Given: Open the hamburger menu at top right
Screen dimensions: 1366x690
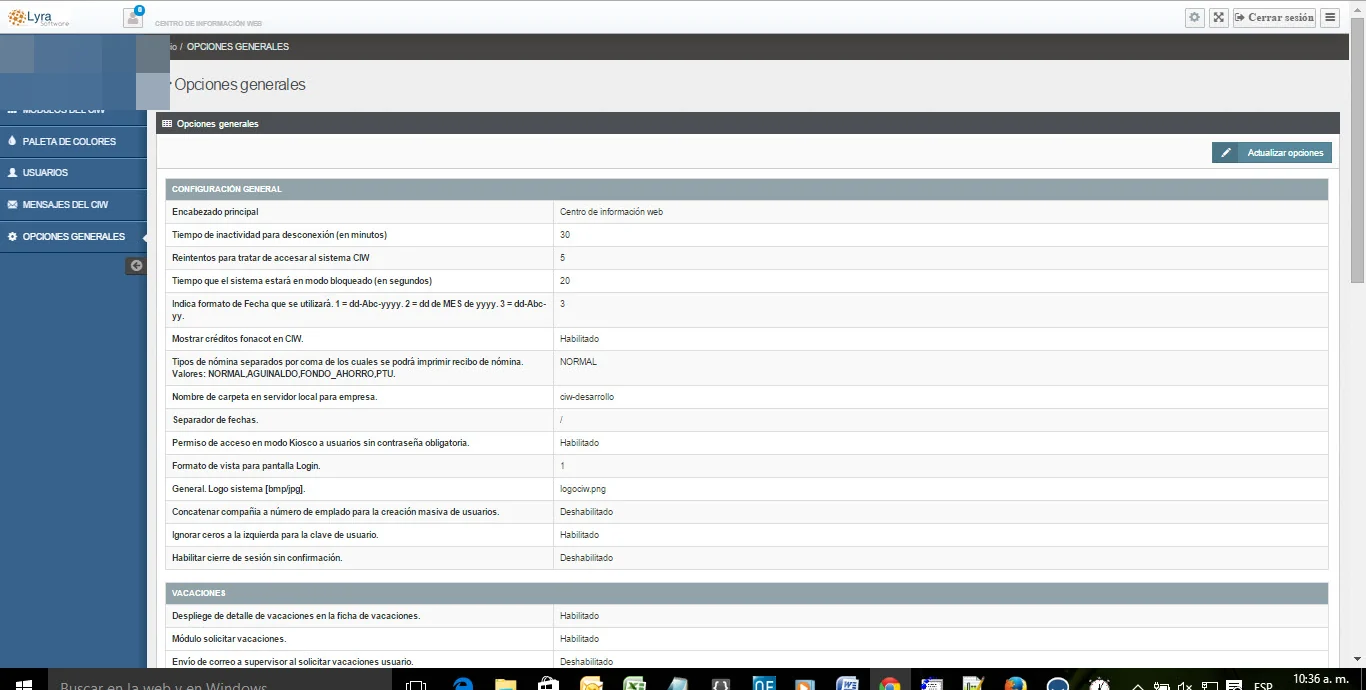Looking at the screenshot, I should tap(1329, 17).
